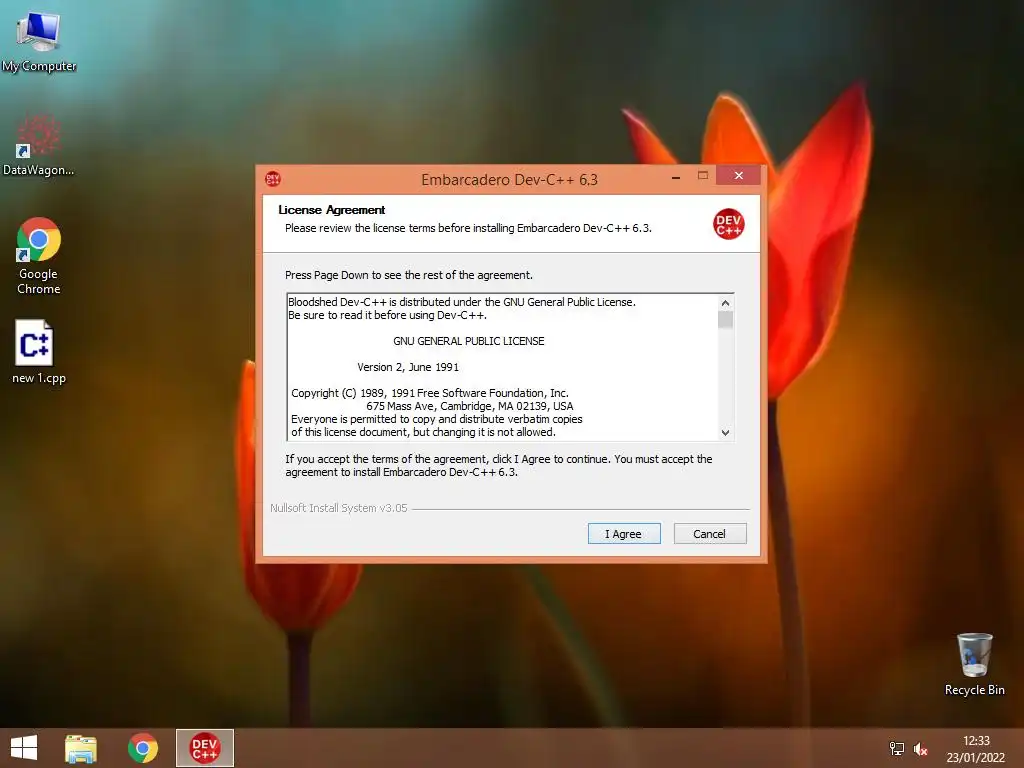Open the Windows Start button
This screenshot has width=1024, height=768.
(24, 748)
